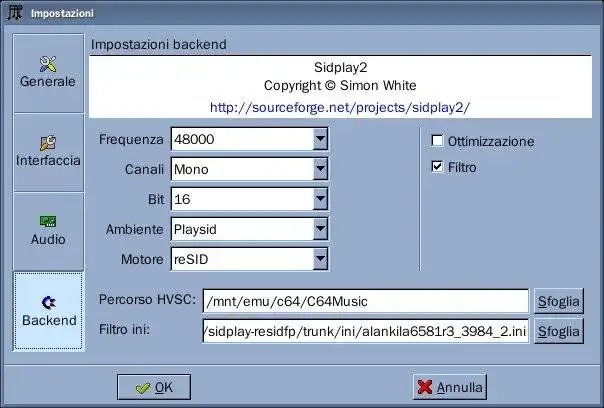
Task: Toggle the Filtro checkbox
Action: [x=437, y=167]
